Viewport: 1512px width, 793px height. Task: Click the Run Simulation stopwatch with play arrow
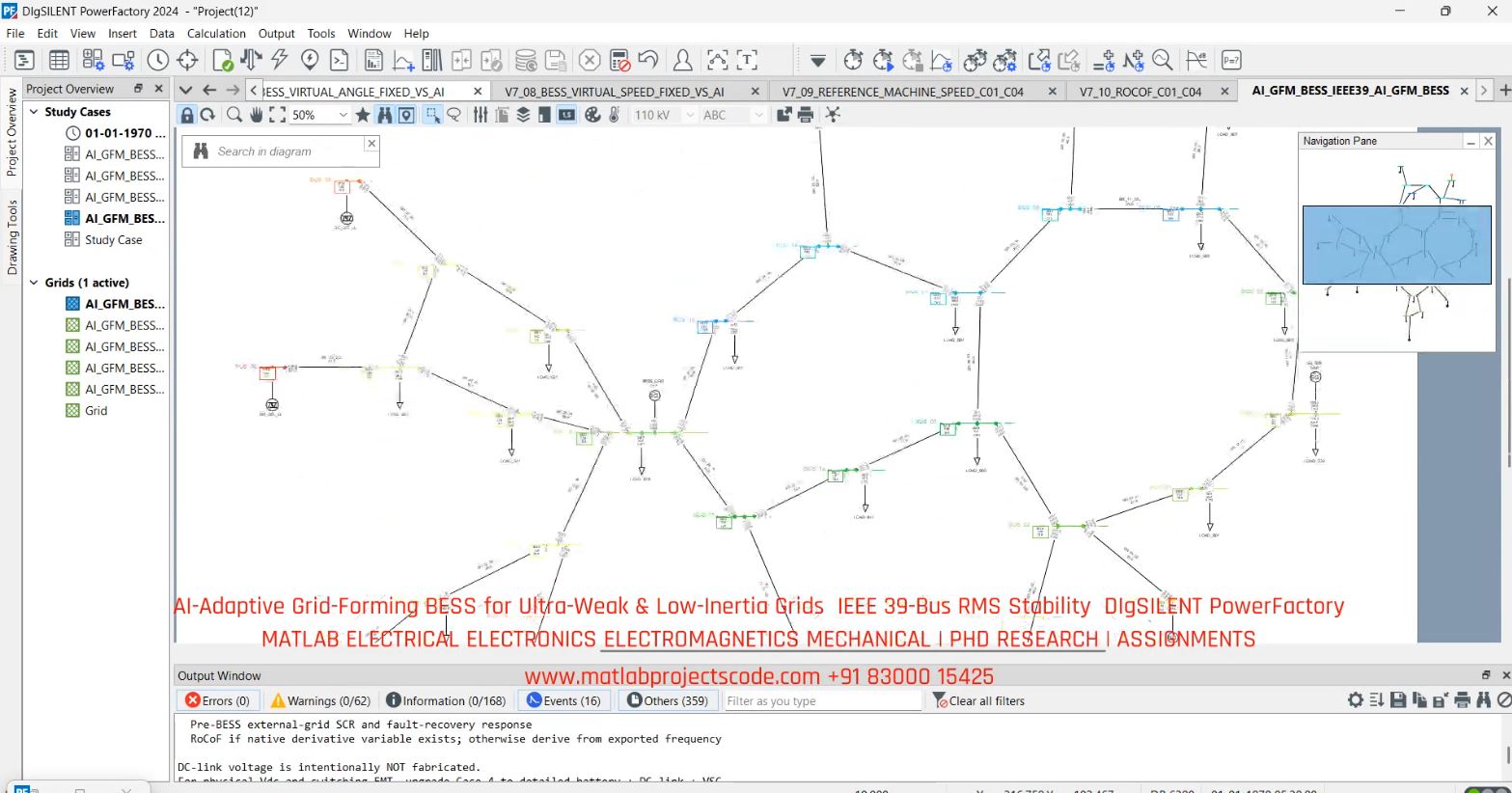point(883,60)
